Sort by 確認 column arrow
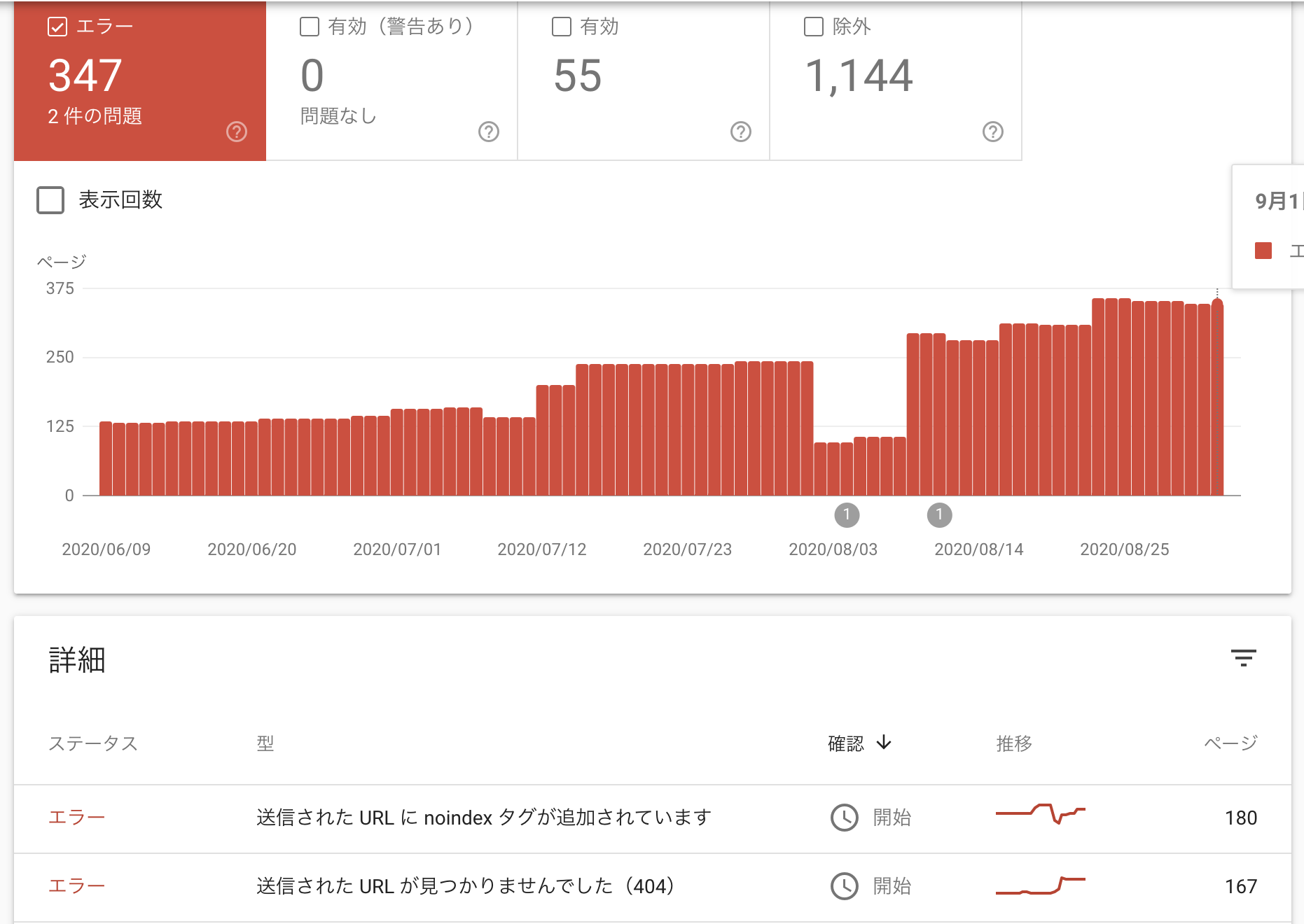1304x924 pixels. click(x=884, y=743)
